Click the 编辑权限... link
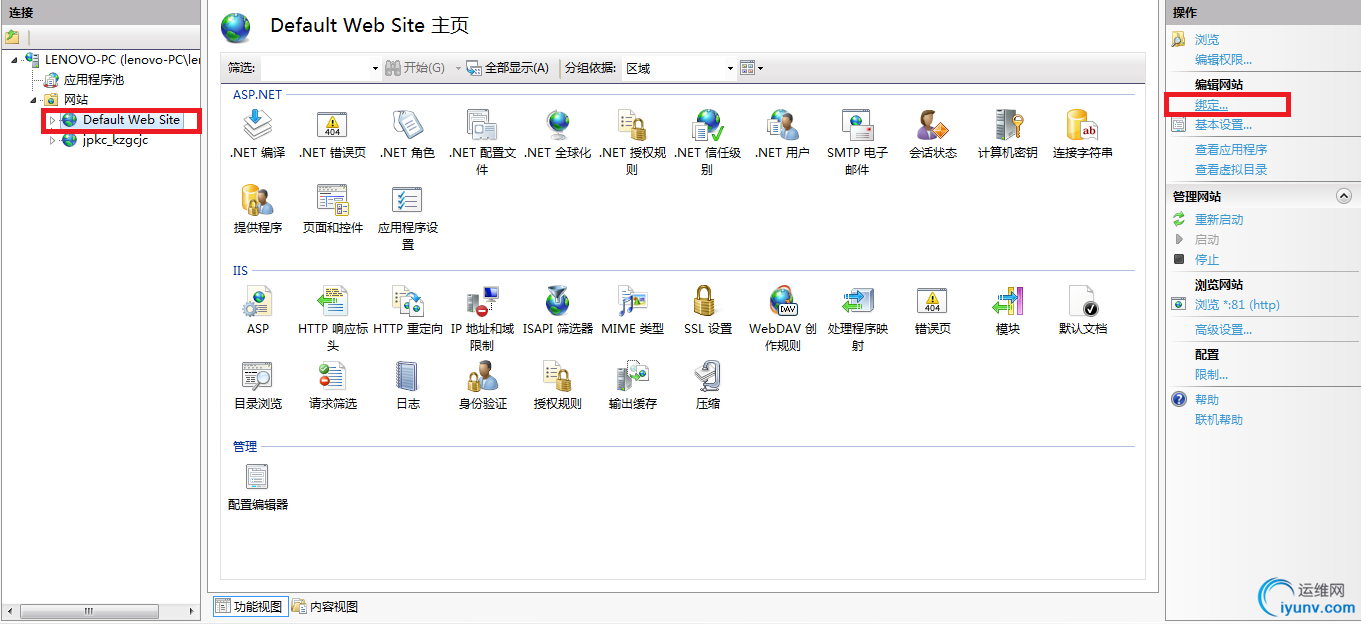Viewport: 1361px width, 624px height. (1223, 60)
